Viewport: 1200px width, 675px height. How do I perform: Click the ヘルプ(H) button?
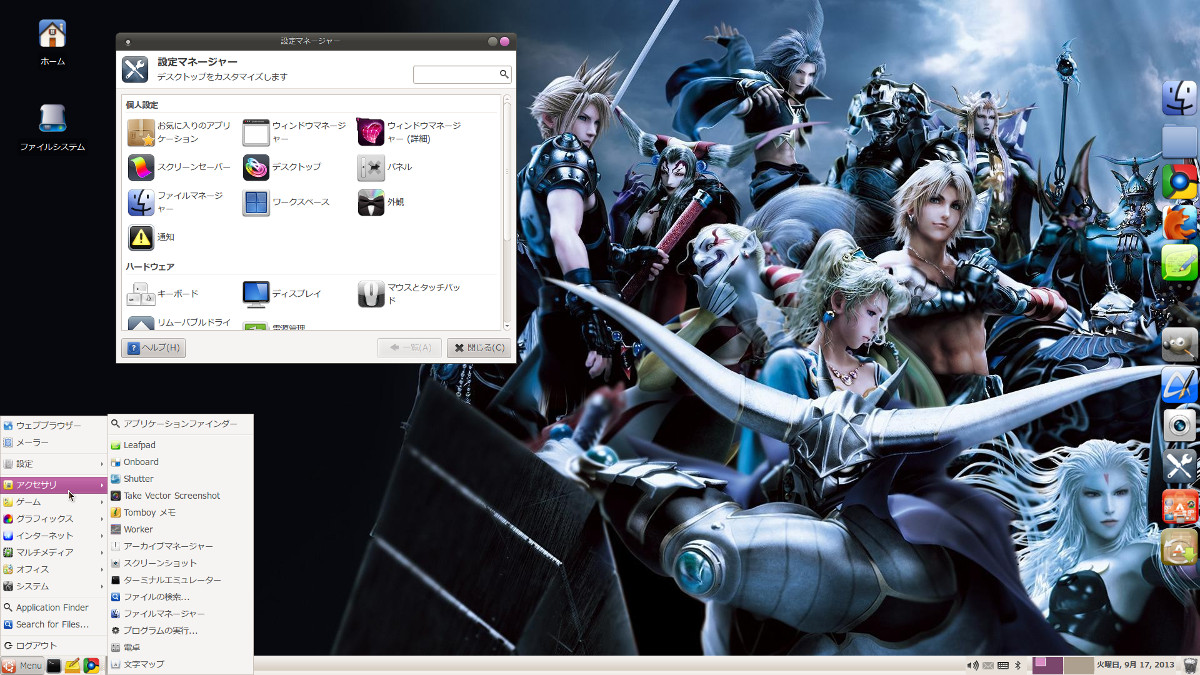pyautogui.click(x=153, y=348)
